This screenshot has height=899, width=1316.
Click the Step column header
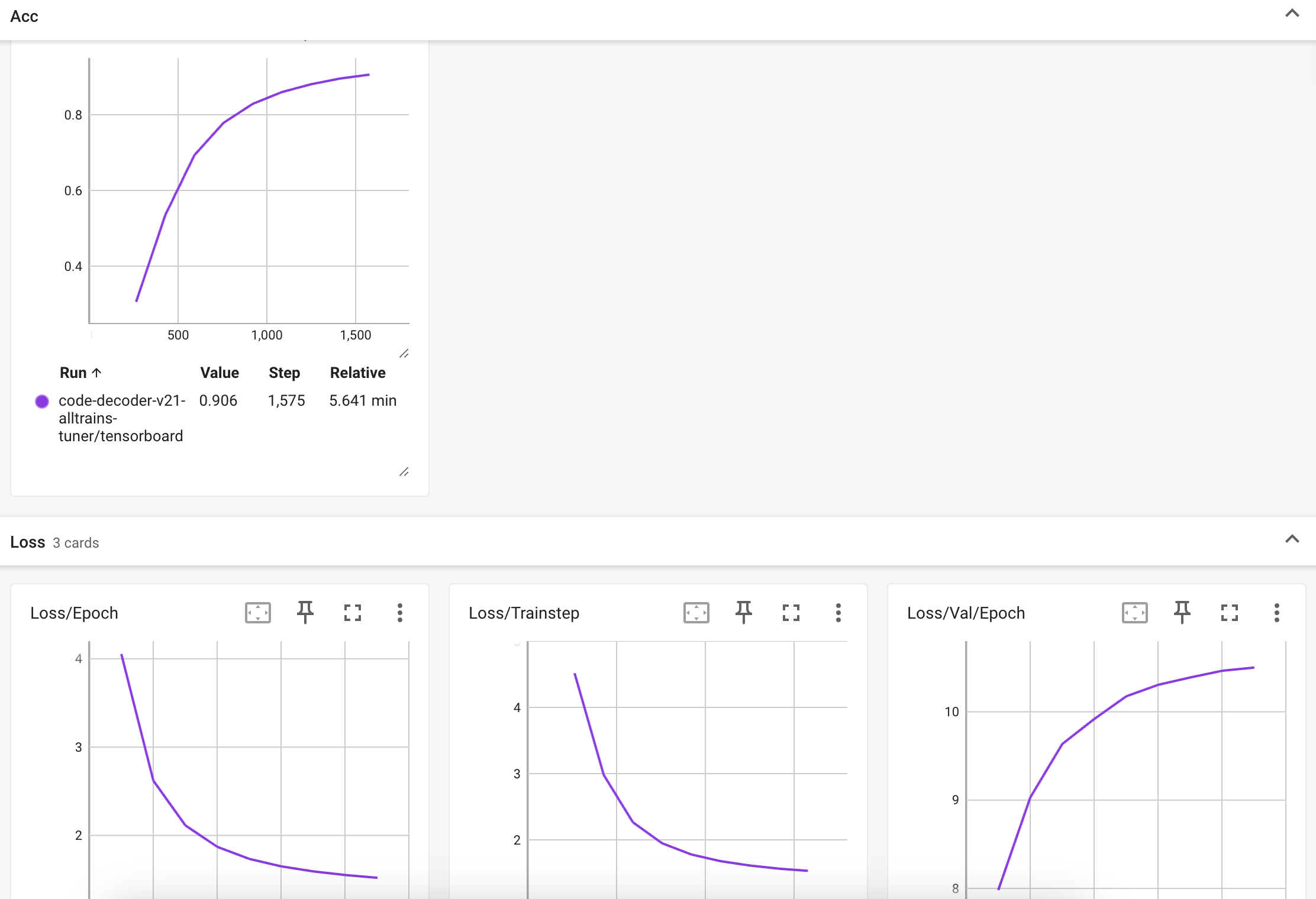284,373
